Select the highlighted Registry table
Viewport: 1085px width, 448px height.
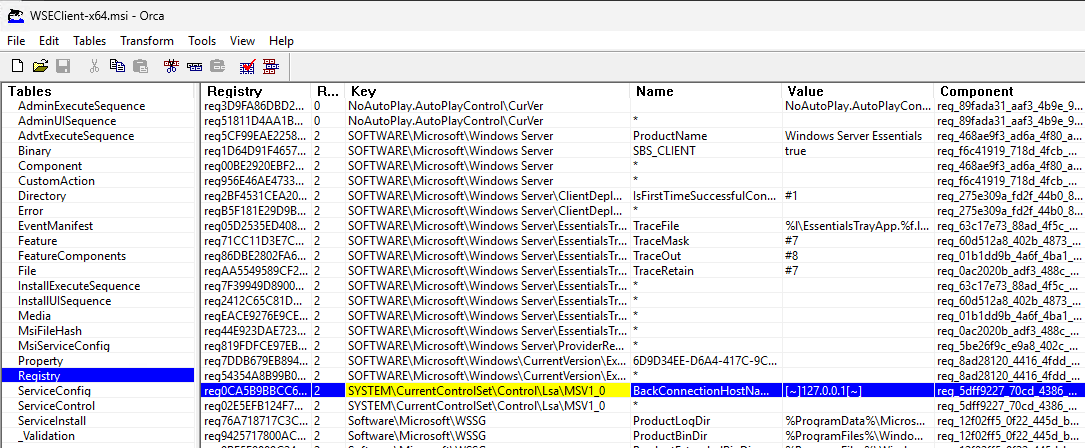click(98, 376)
